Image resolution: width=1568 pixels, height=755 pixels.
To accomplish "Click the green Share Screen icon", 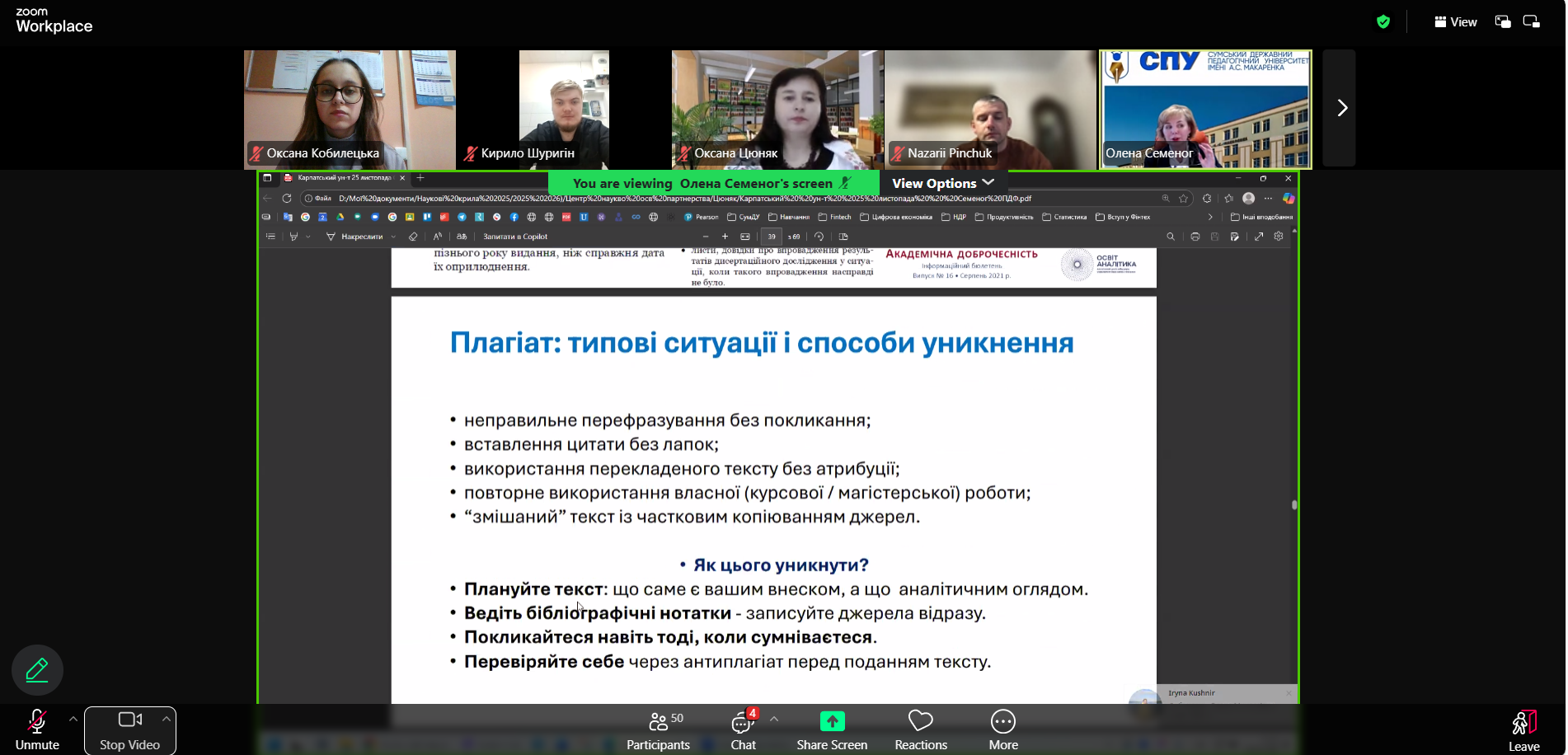I will (x=832, y=722).
